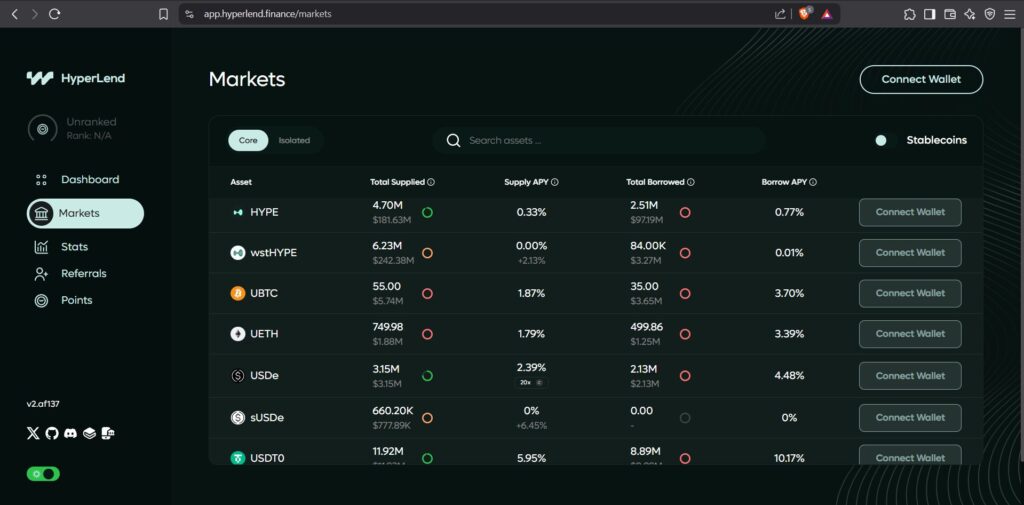This screenshot has width=1024, height=505.
Task: Click Connect Wallet in UBTC row
Action: [x=910, y=293]
